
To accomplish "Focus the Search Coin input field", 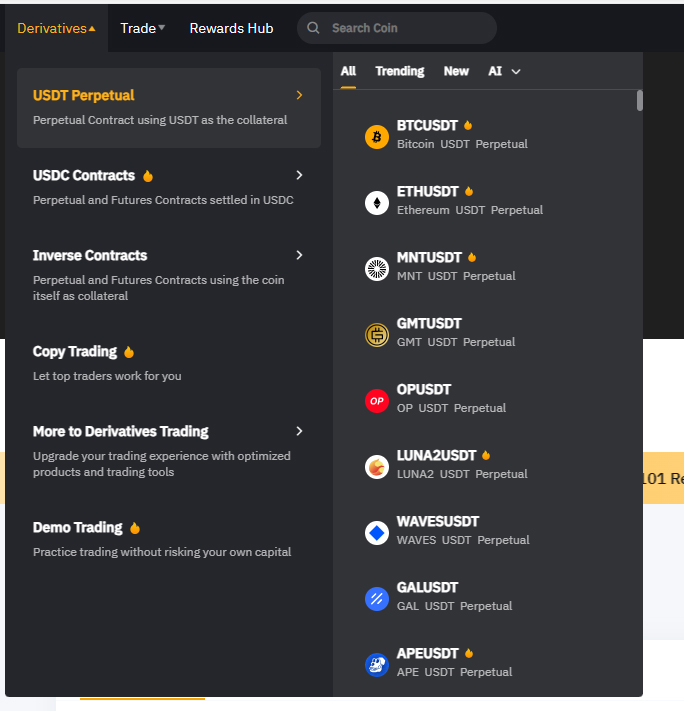I will click(397, 28).
